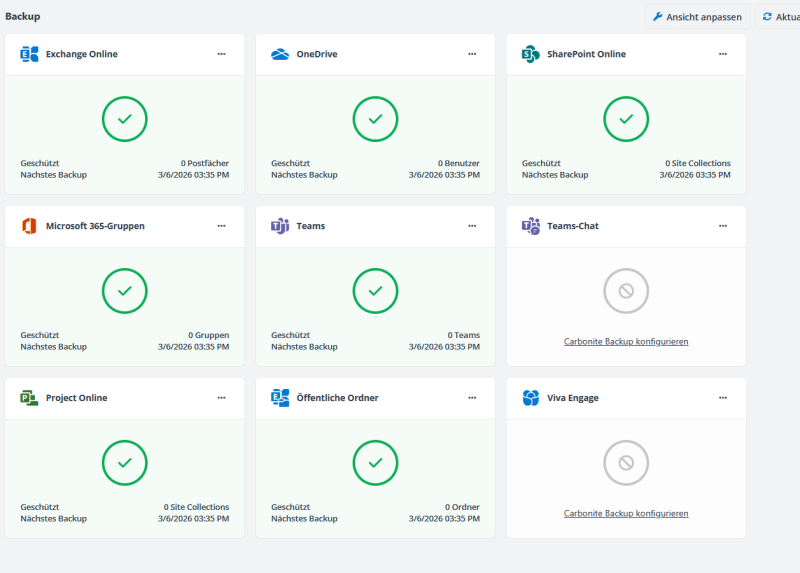Click the Project Online icon

pyautogui.click(x=29, y=398)
